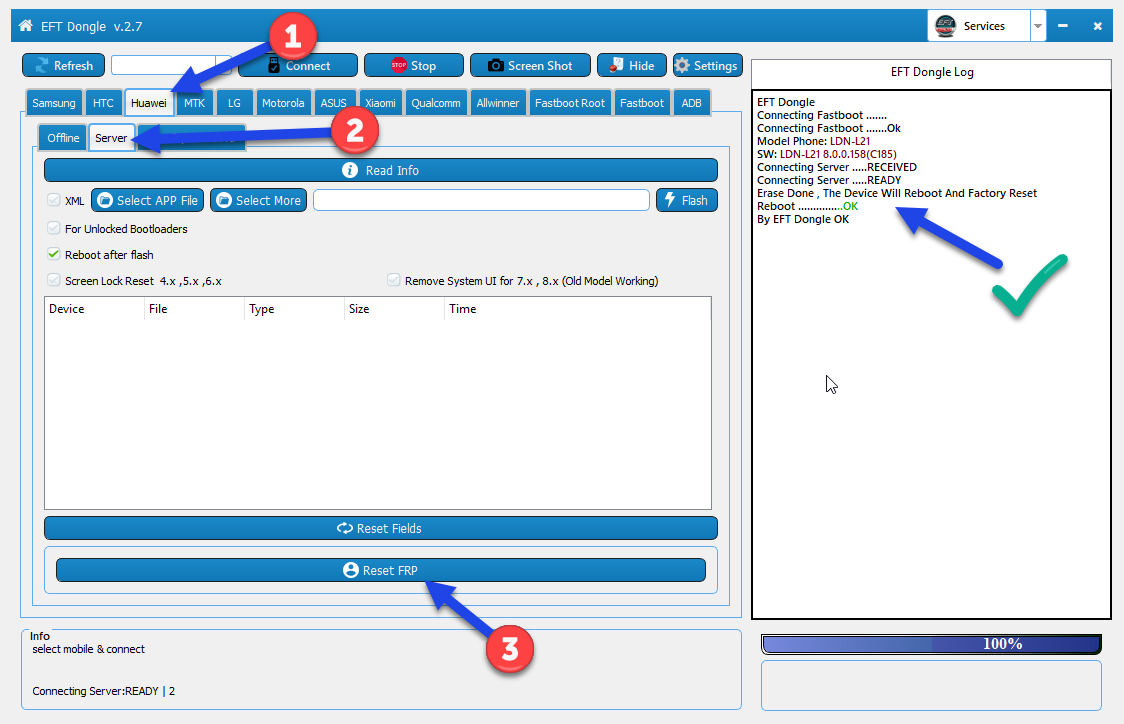Click Select APP File button
The width and height of the screenshot is (1124, 724).
point(148,200)
